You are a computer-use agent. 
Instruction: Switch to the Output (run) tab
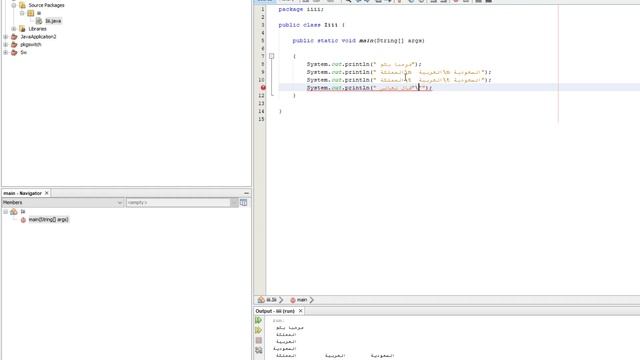275,311
